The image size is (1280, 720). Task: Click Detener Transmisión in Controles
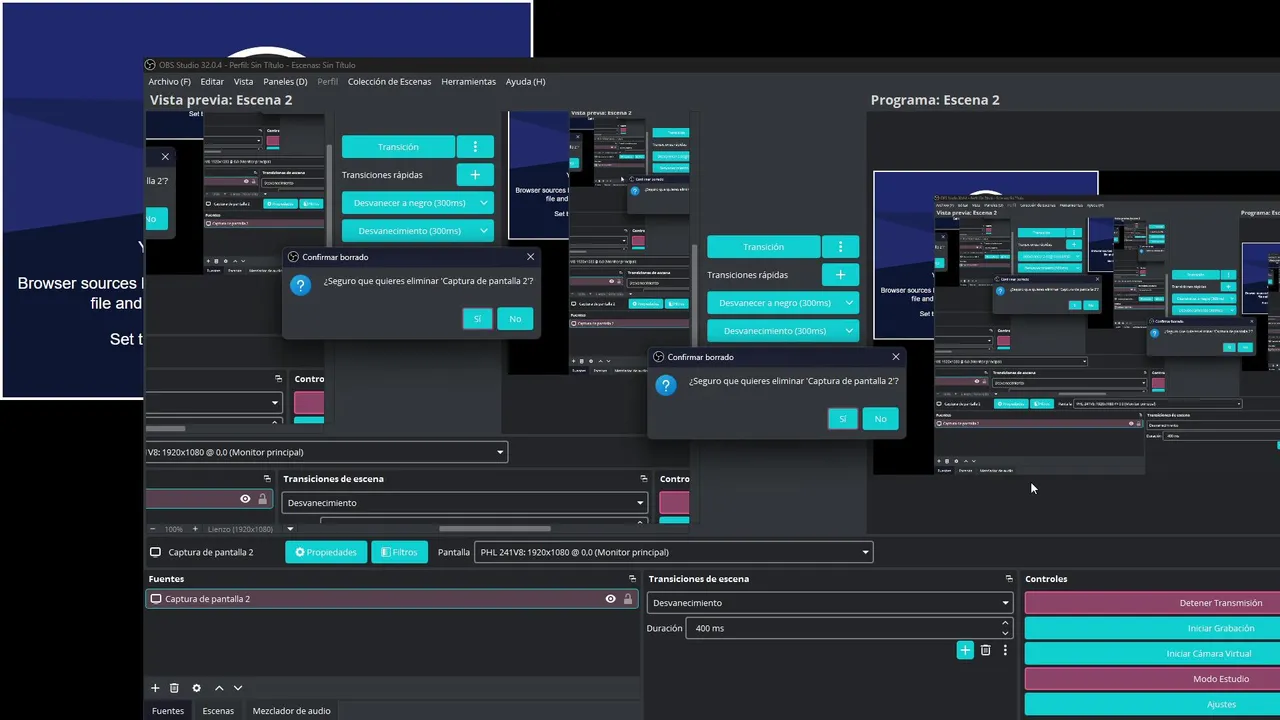coord(1152,603)
